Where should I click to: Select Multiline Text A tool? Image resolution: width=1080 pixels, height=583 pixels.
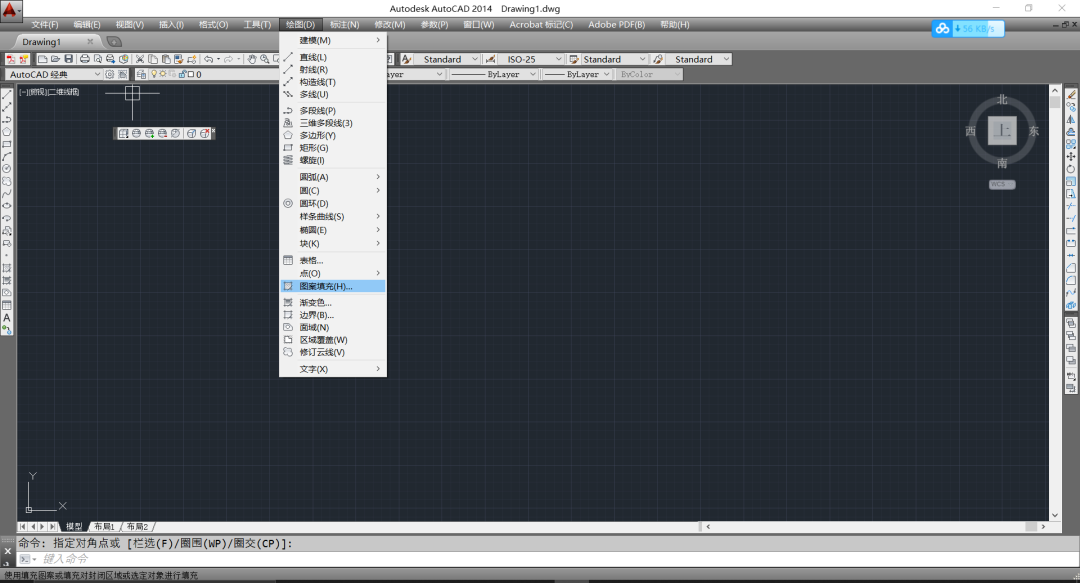coord(7,318)
